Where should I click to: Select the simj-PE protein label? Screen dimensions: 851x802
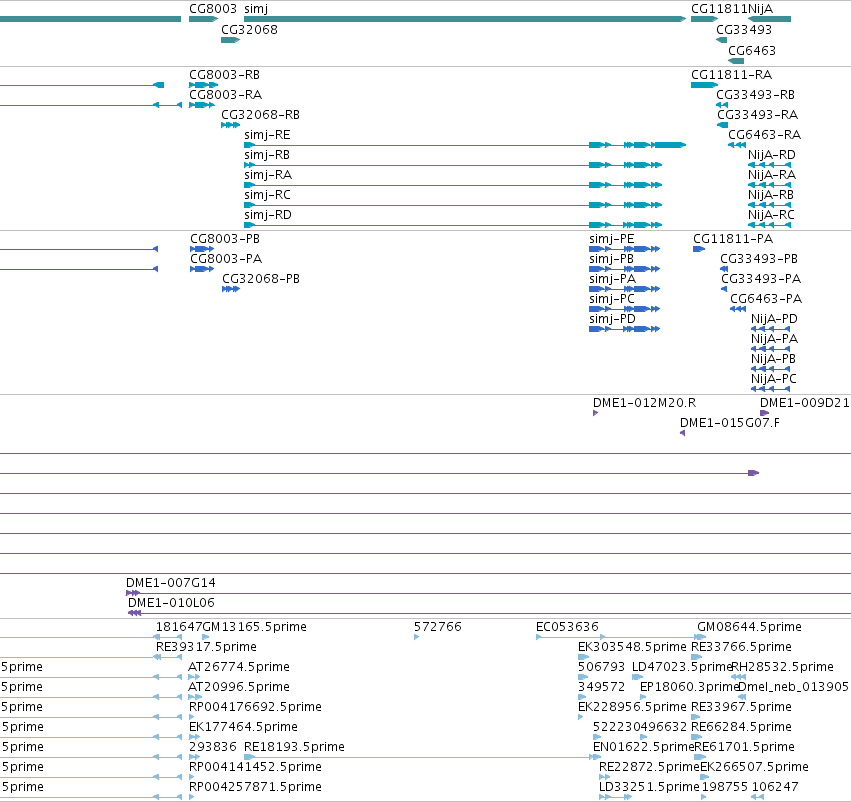click(612, 239)
